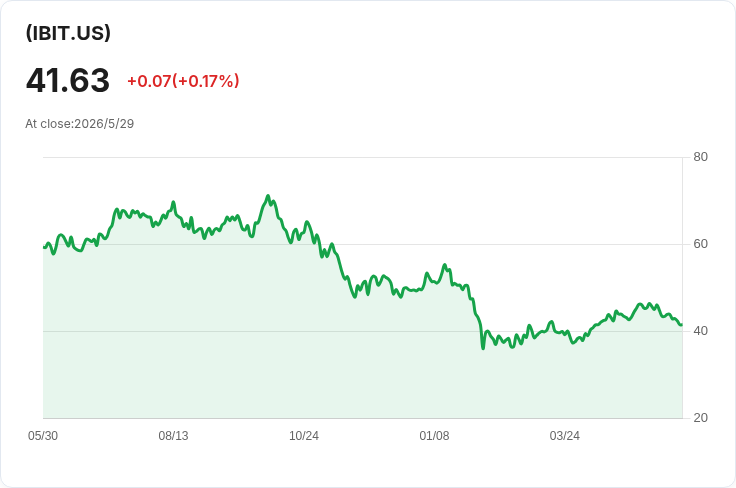
Task: Select the rightmost endpoint of the price line
Action: coord(682,325)
